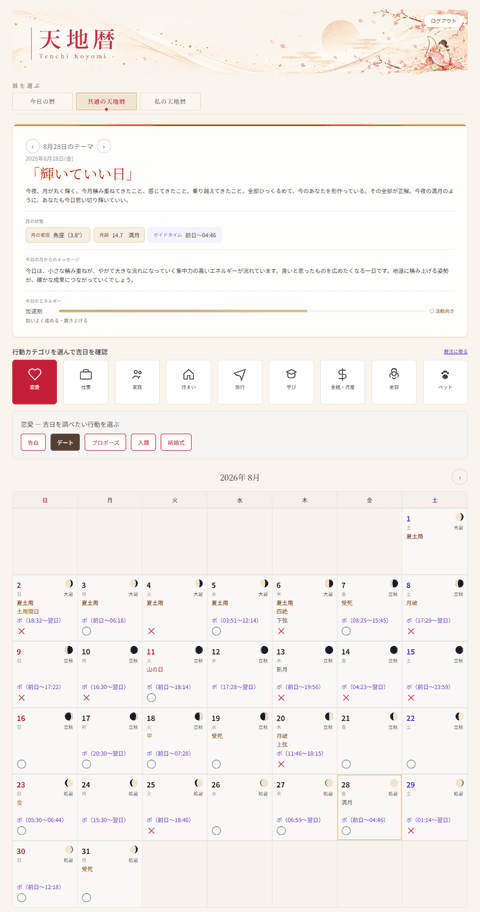480x912 pixels.
Task: Click the ログアウト button
Action: click(444, 21)
